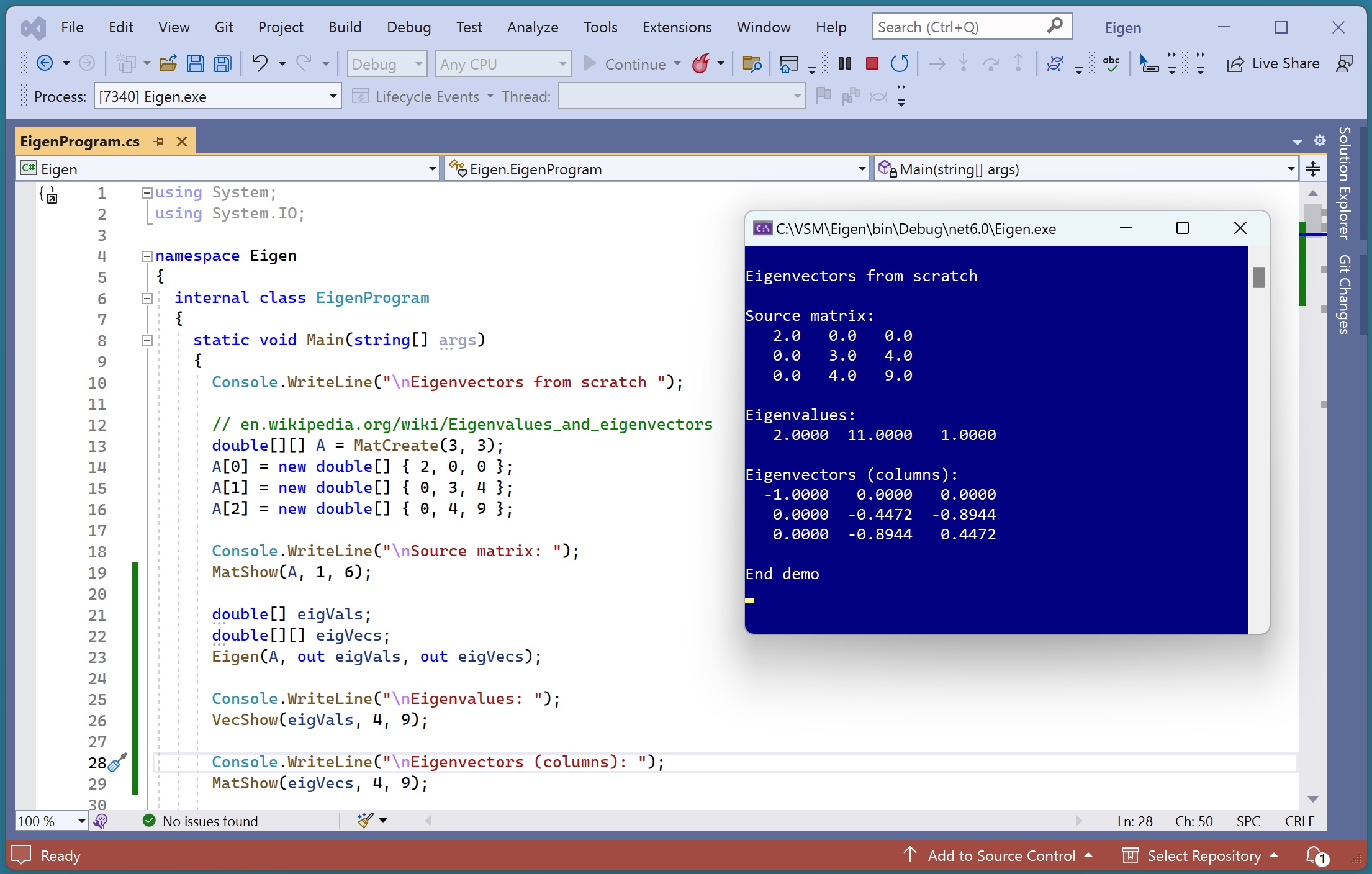The image size is (1372, 874).
Task: Open the 100 % zoom level dropdown
Action: (81, 821)
